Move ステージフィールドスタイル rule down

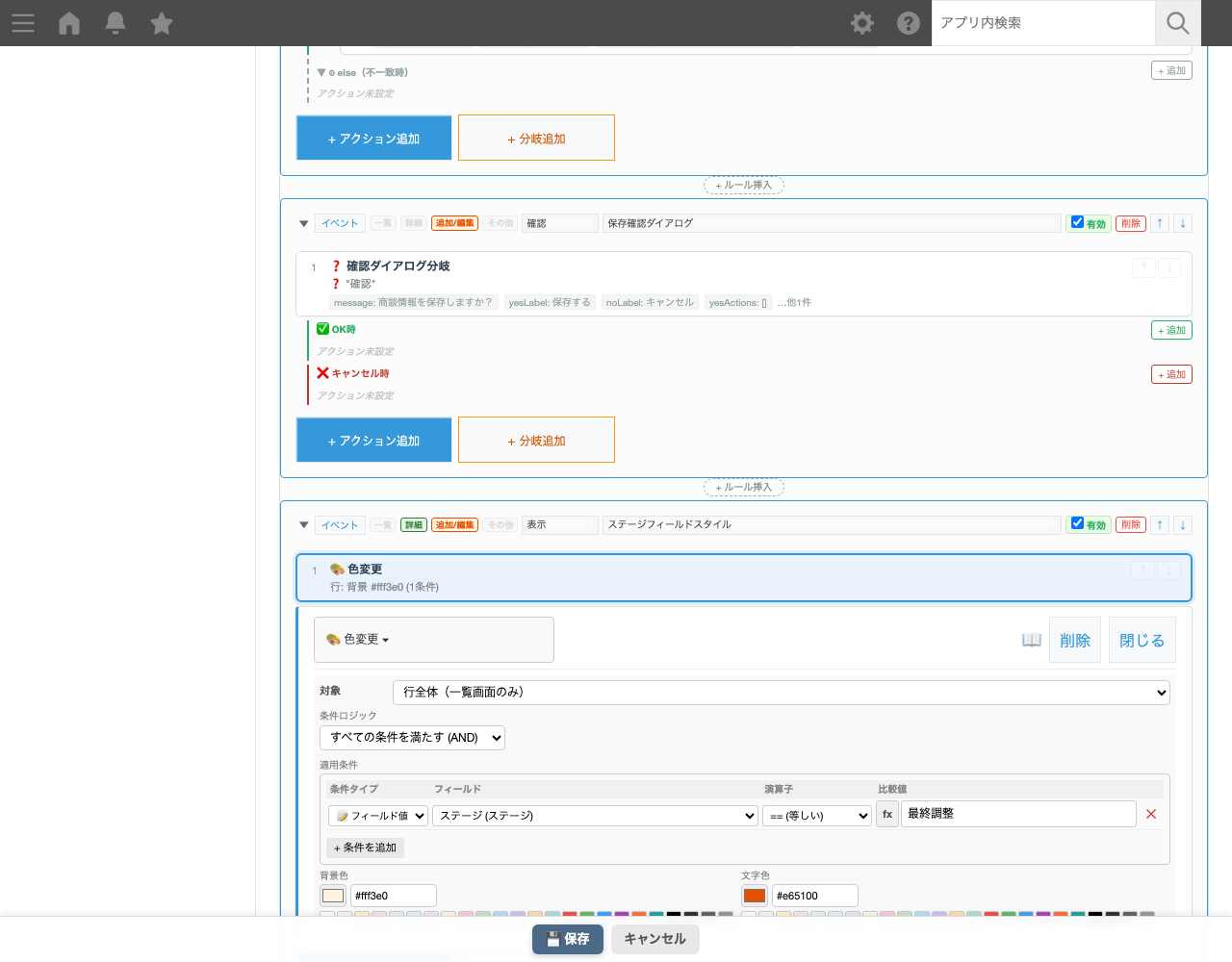click(1183, 525)
